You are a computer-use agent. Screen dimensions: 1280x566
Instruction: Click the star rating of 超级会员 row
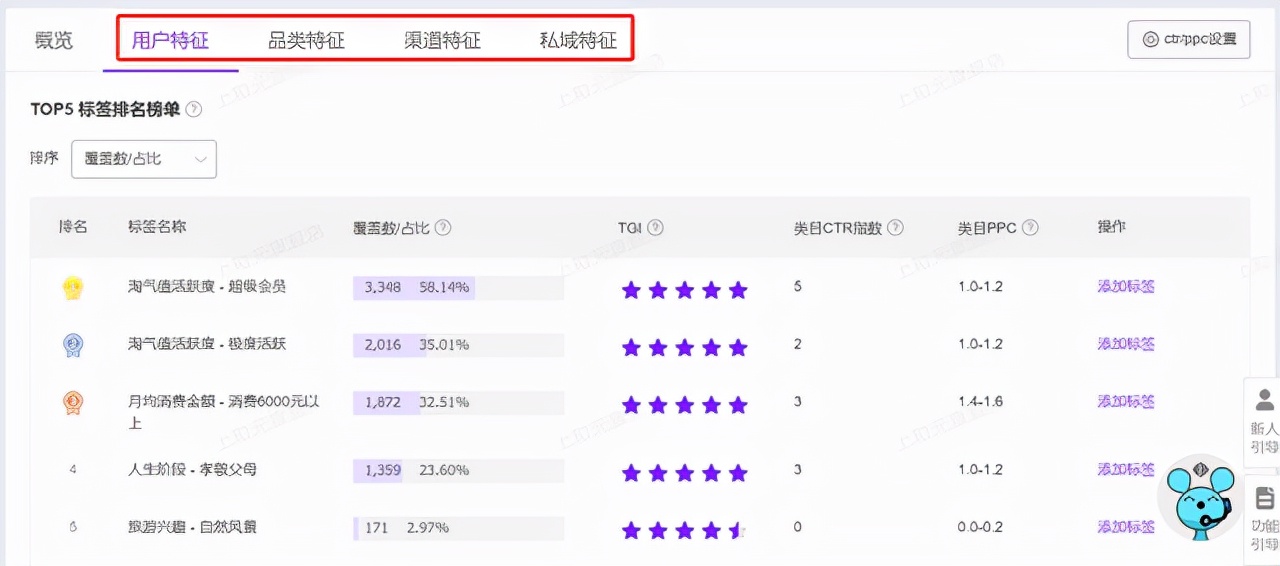tap(685, 291)
